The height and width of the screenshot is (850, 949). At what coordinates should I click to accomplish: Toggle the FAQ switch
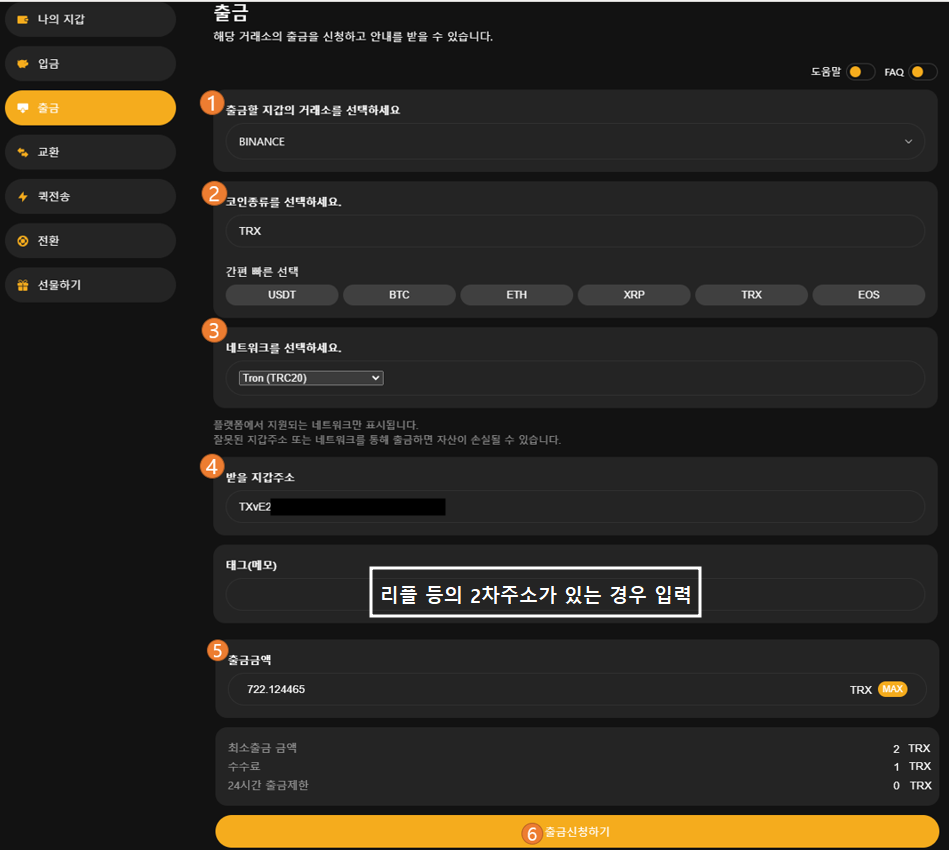[x=922, y=72]
